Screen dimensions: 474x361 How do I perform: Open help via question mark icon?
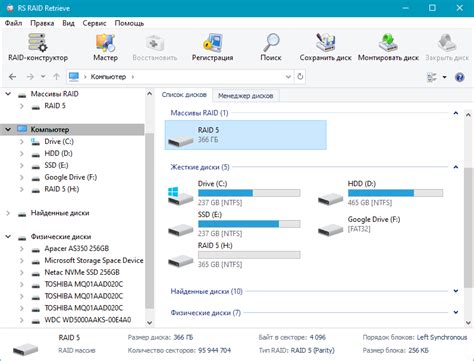[x=460, y=77]
